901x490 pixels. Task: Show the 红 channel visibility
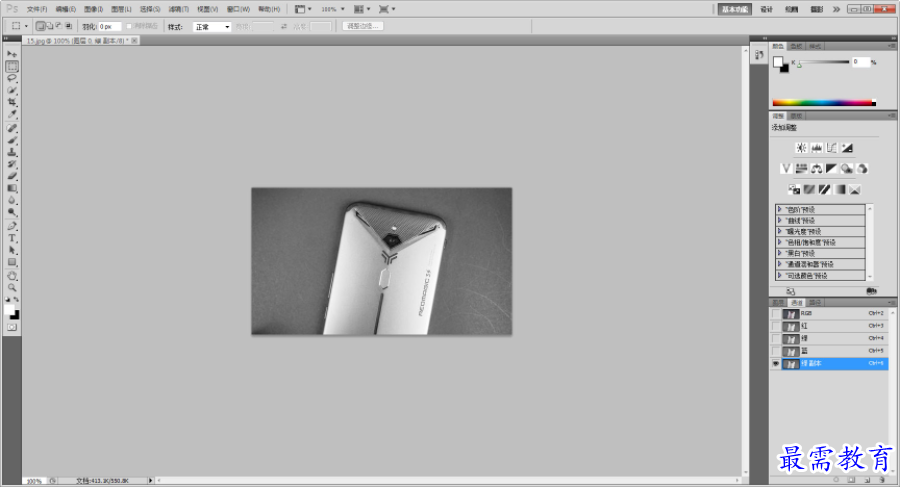pos(776,326)
